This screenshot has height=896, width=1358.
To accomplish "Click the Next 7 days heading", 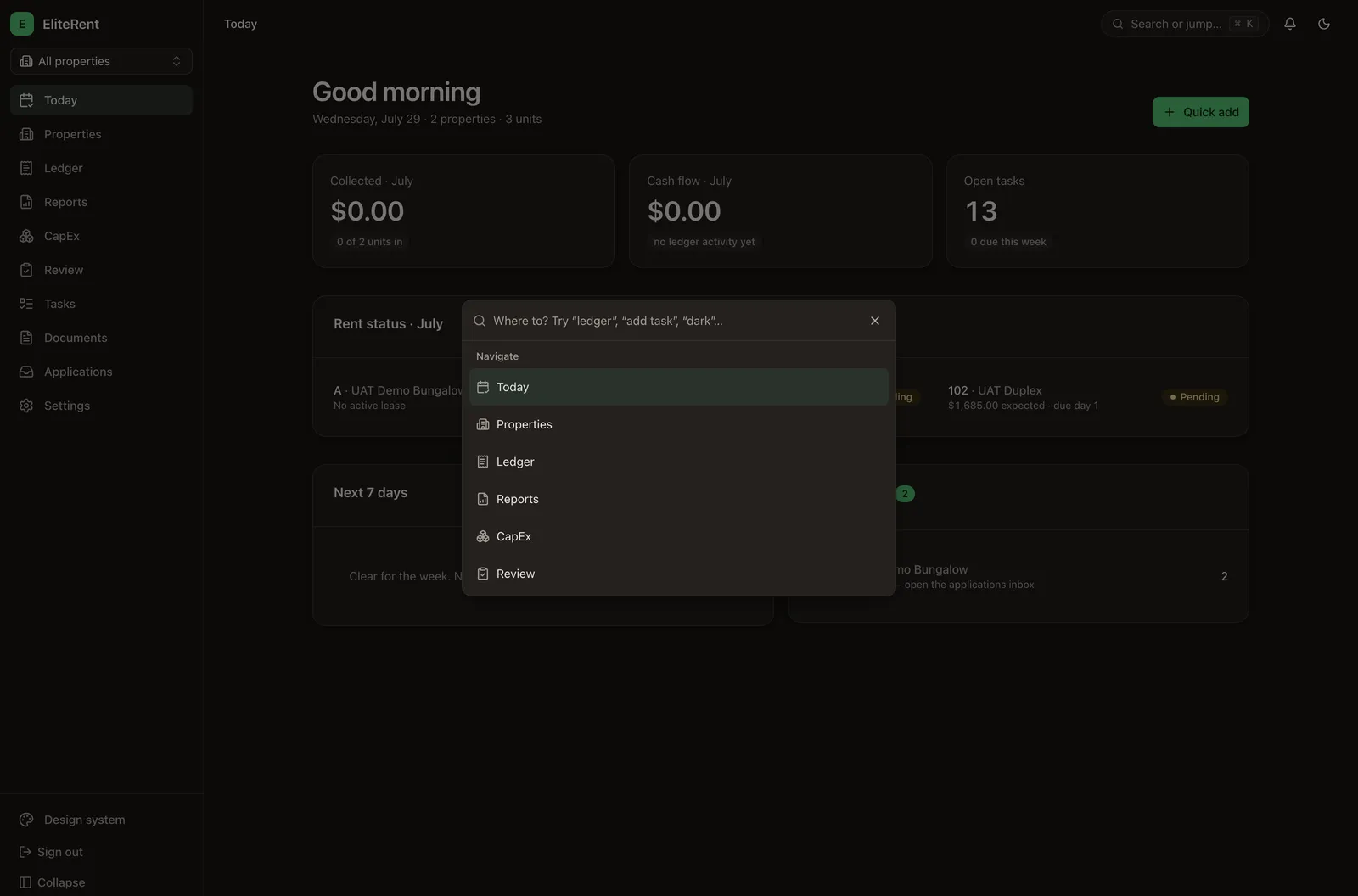I will click(x=370, y=493).
